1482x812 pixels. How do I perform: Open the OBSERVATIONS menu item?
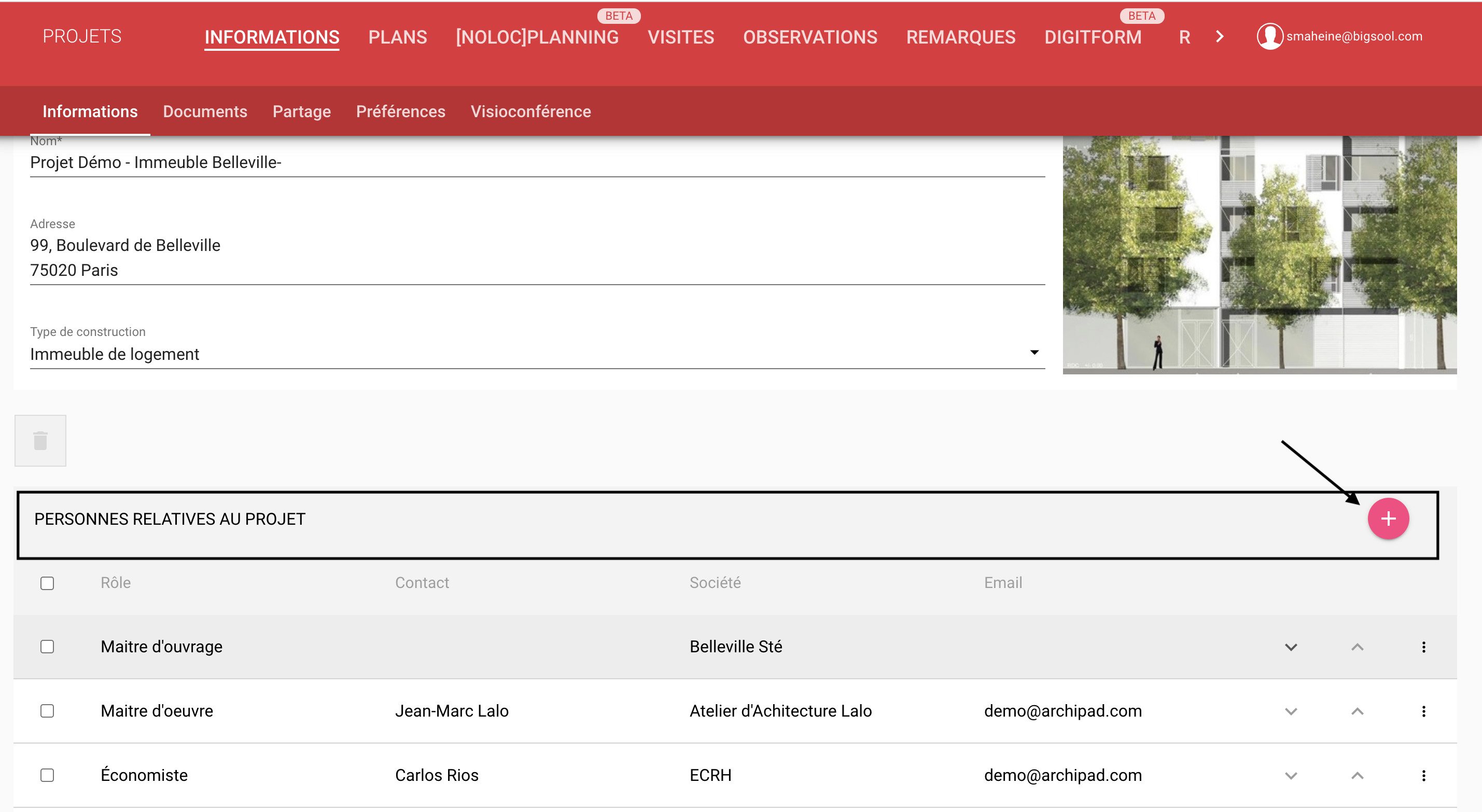point(809,37)
